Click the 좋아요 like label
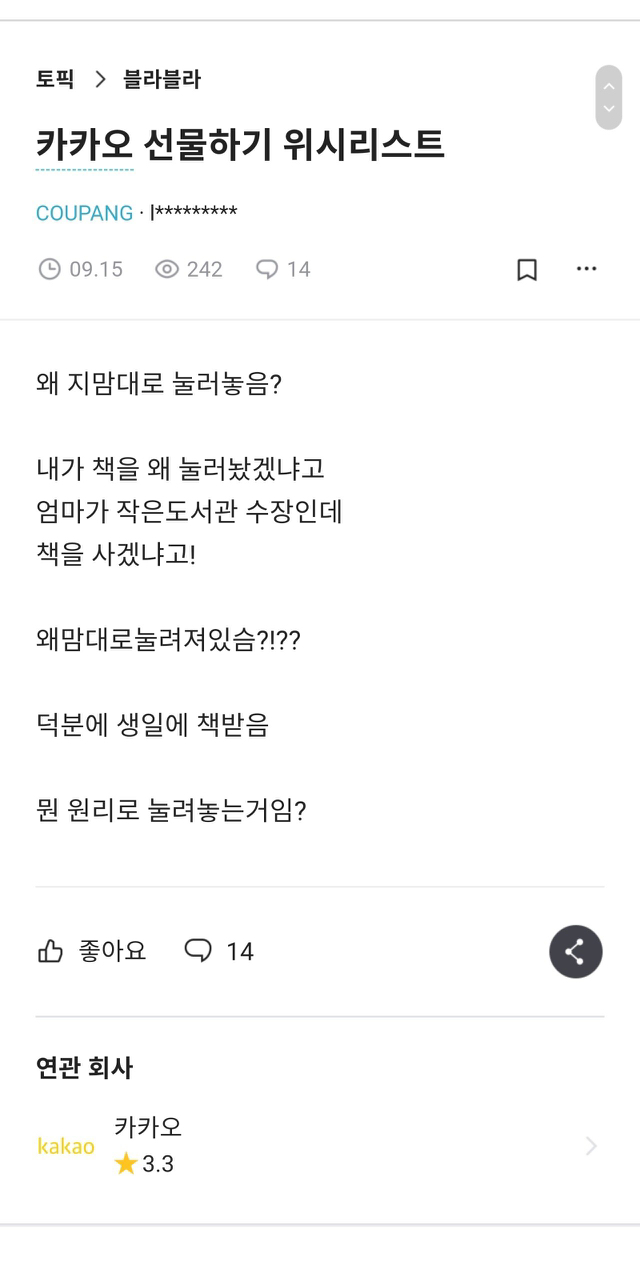Screen dimensions: 640x1266 [x=113, y=951]
